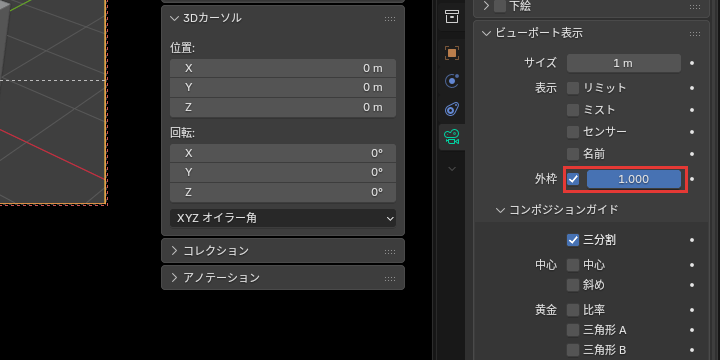Viewport: 720px width, 360px height.
Task: Click animate dot next to サイズ
Action: point(692,63)
